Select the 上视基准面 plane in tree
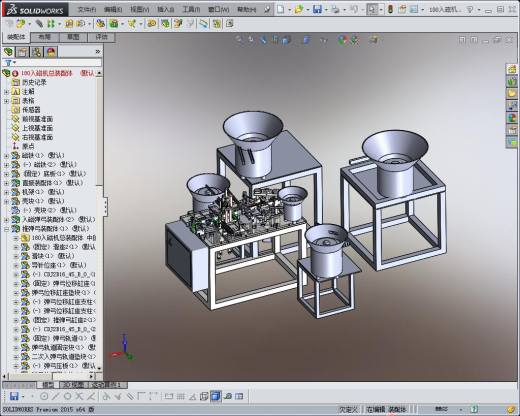Viewport: 520px width, 416px height. click(x=37, y=128)
